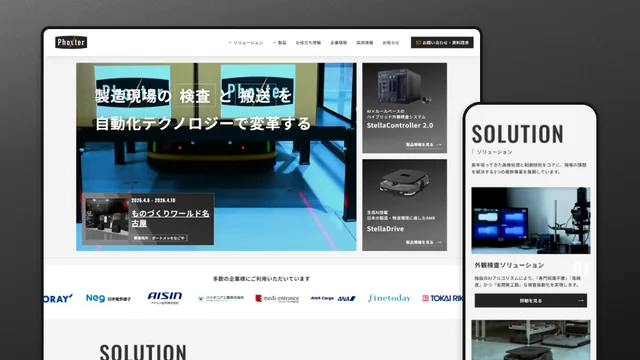
Task: Open the StellaDrive product card
Action: (404, 205)
